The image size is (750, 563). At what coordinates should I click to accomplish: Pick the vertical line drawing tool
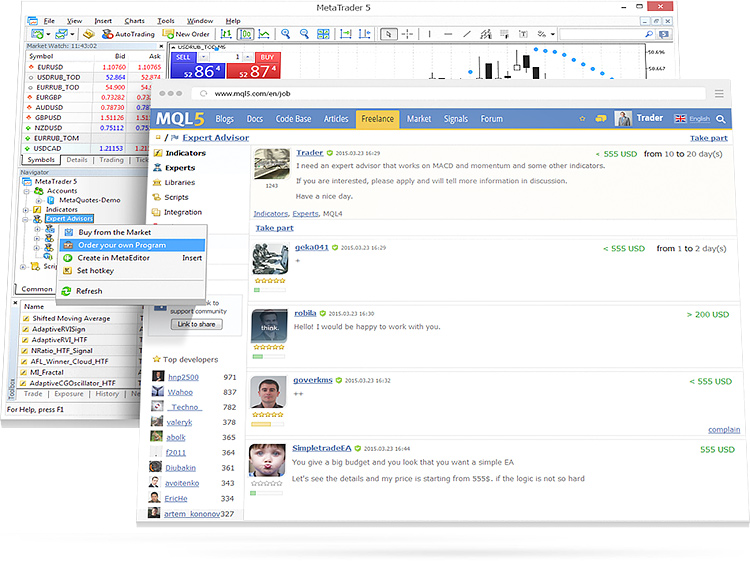click(x=430, y=34)
